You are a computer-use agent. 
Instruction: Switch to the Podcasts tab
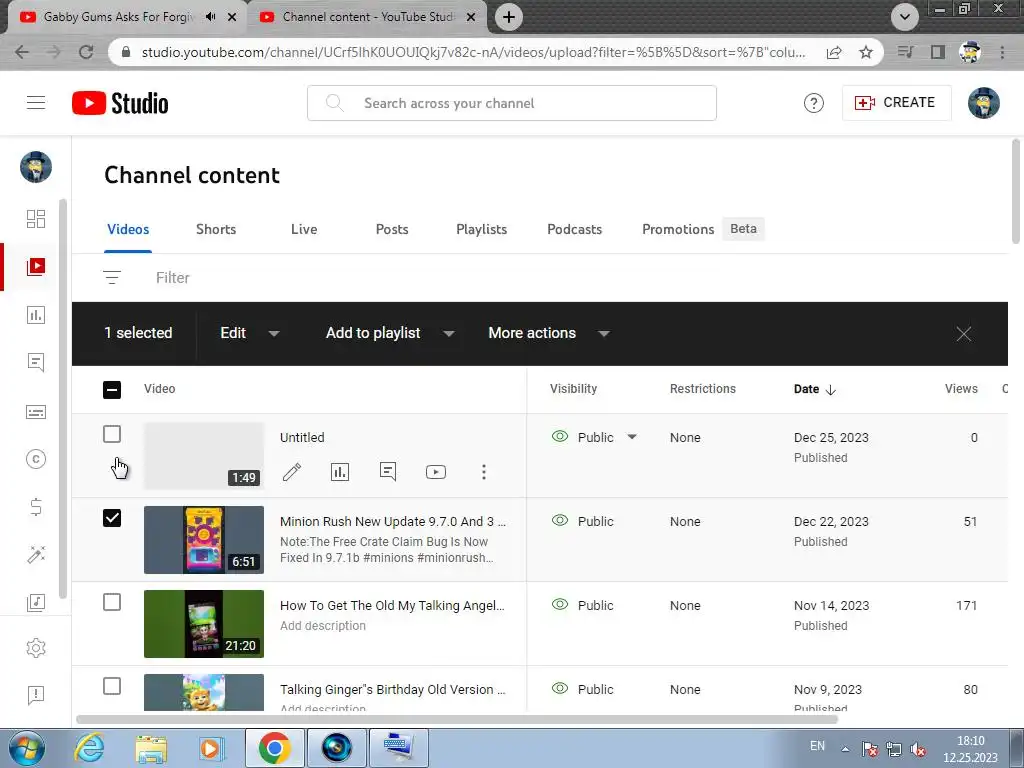tap(575, 229)
